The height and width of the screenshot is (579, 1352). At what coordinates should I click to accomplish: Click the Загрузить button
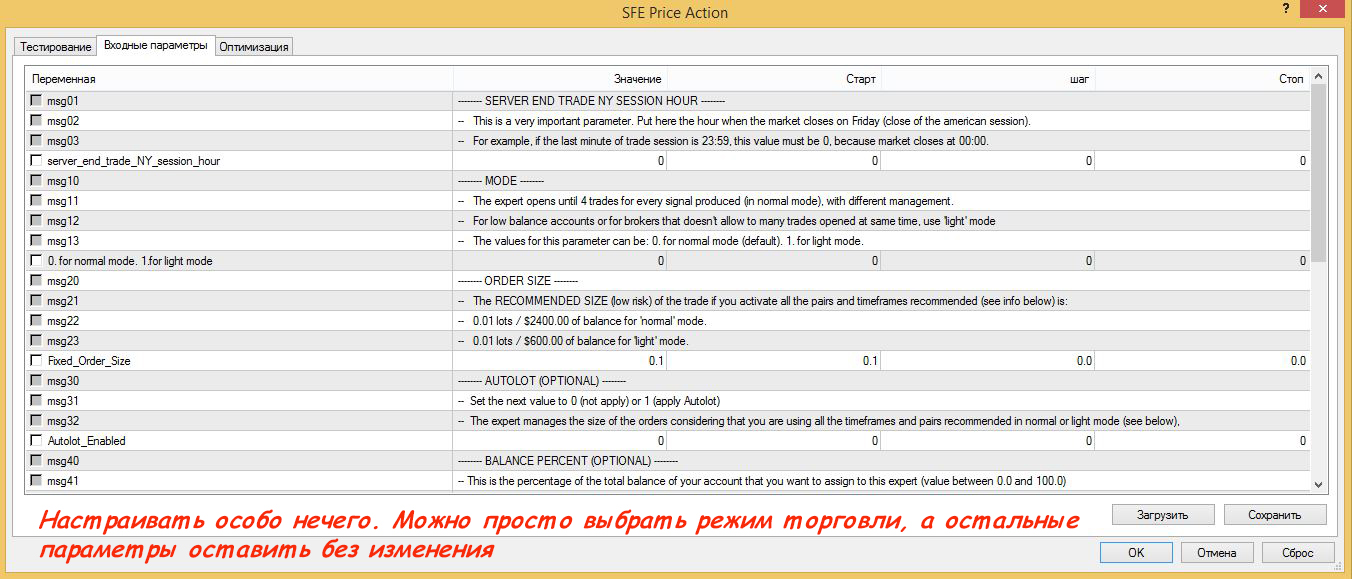(1162, 515)
